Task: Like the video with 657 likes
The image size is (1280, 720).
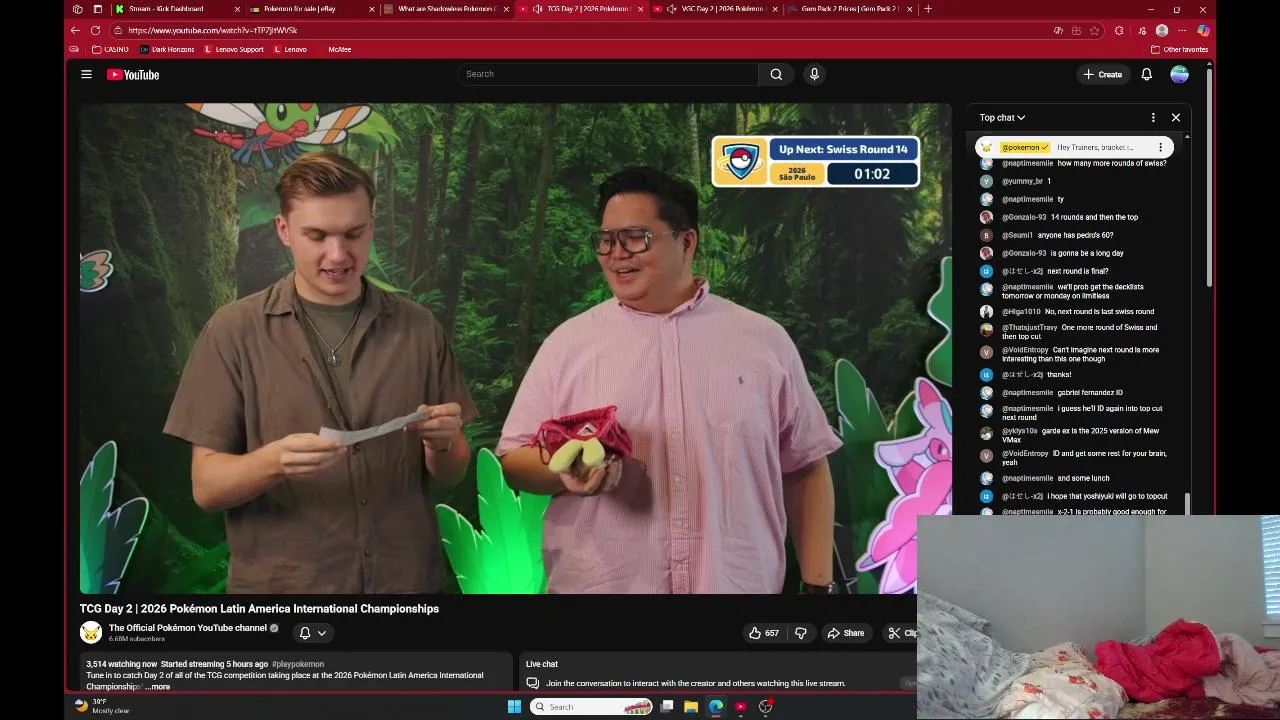Action: (763, 633)
